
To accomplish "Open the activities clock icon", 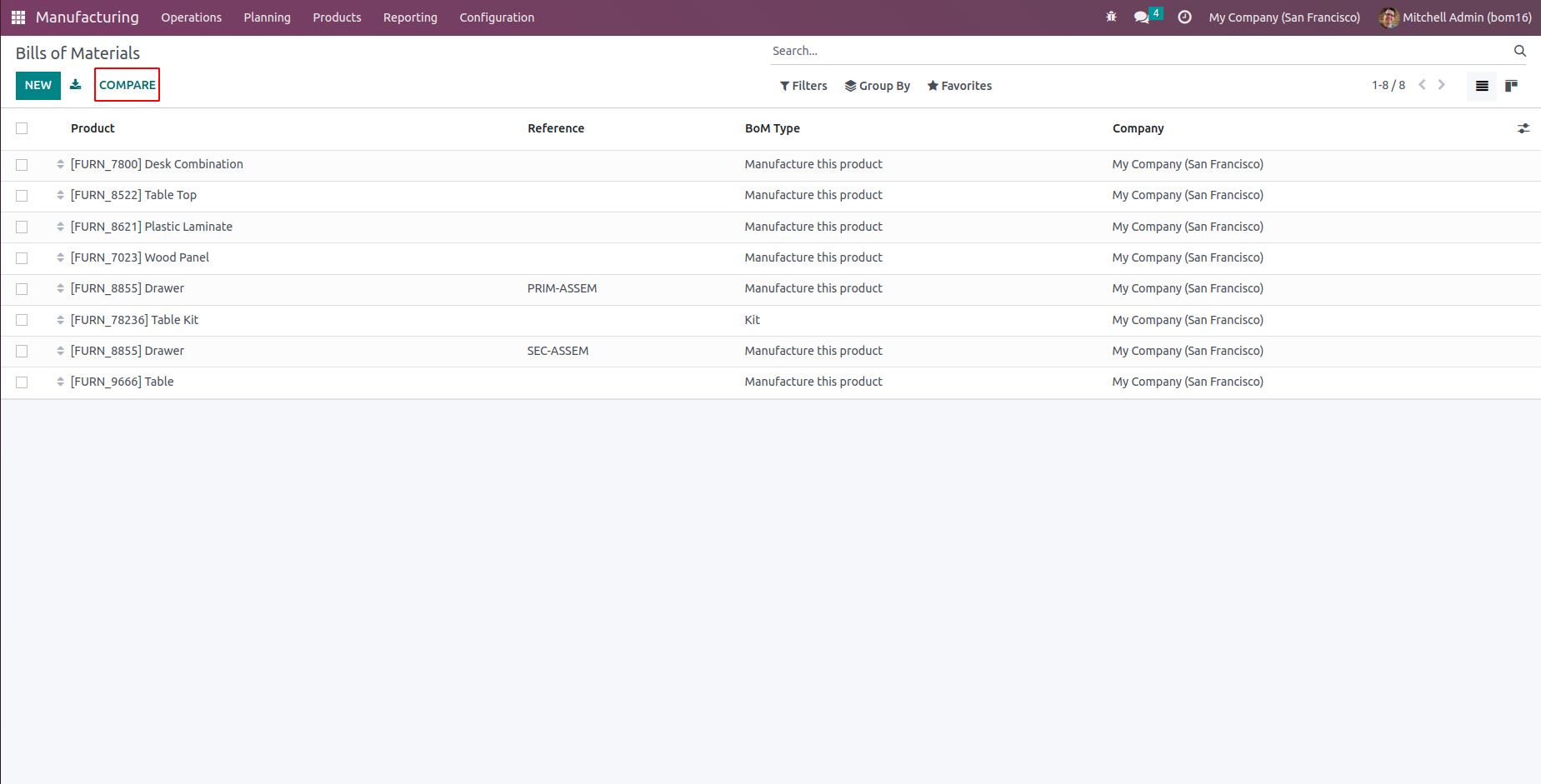I will click(1184, 17).
